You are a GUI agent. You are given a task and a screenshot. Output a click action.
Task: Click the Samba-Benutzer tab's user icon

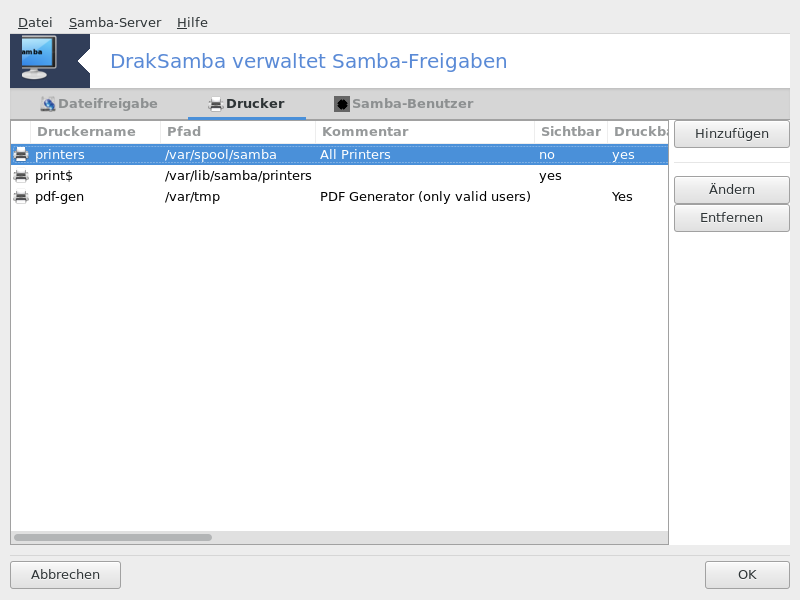tap(341, 104)
